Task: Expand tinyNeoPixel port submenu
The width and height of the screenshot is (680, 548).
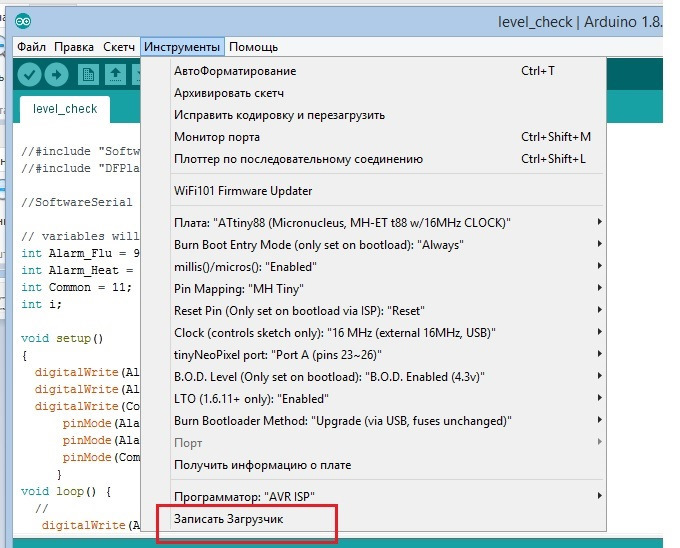Action: point(373,355)
